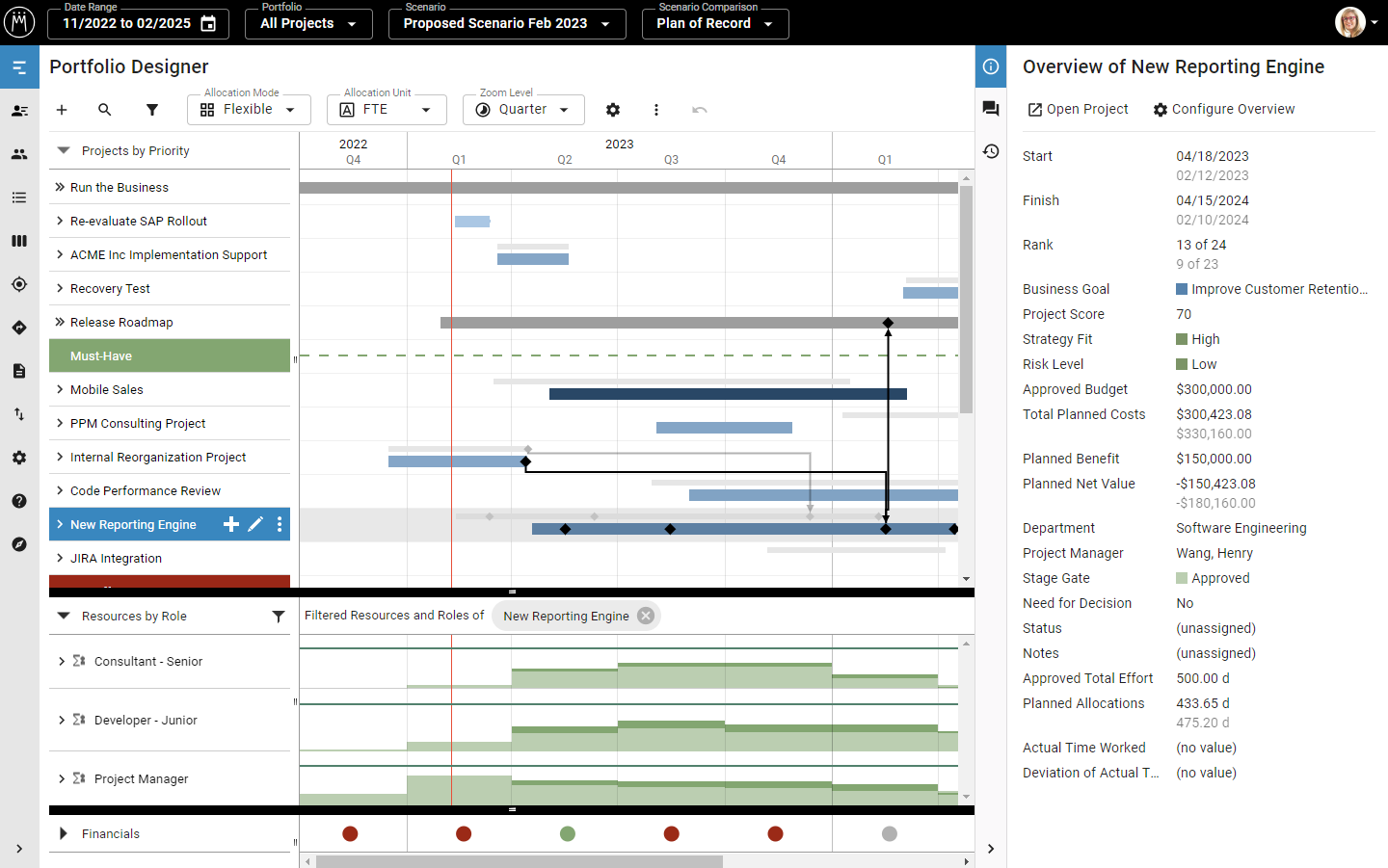The image size is (1388, 868).
Task: Click the Resources by Role filter icon
Action: click(x=279, y=617)
